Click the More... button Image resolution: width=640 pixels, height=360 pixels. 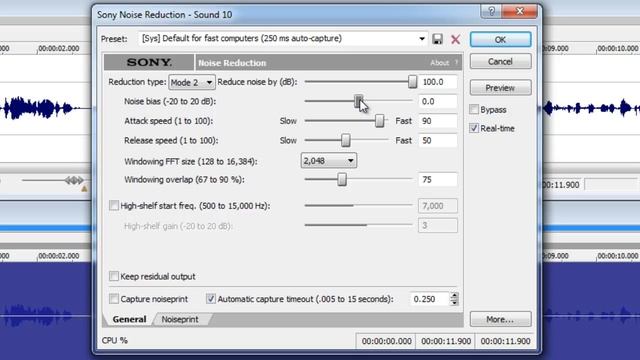tap(500, 319)
